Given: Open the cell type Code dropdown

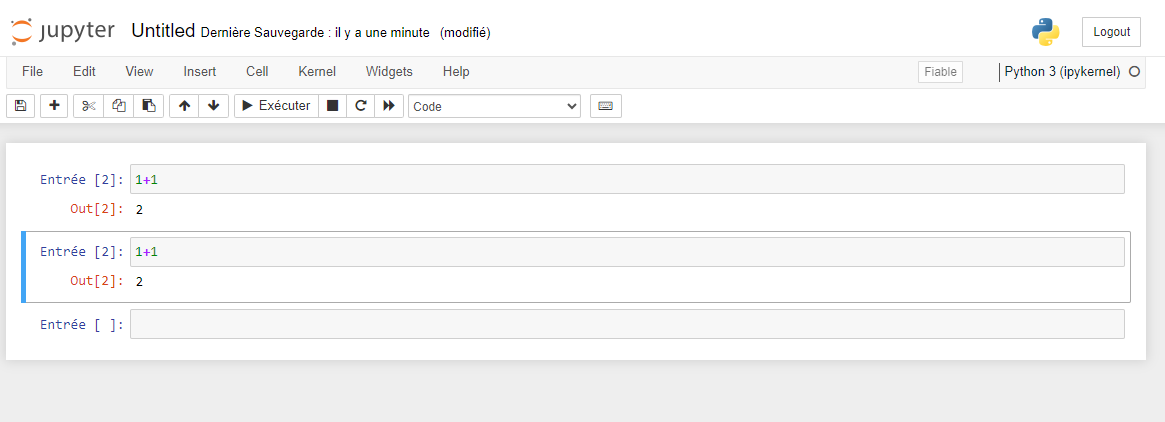Looking at the screenshot, I should tap(494, 106).
